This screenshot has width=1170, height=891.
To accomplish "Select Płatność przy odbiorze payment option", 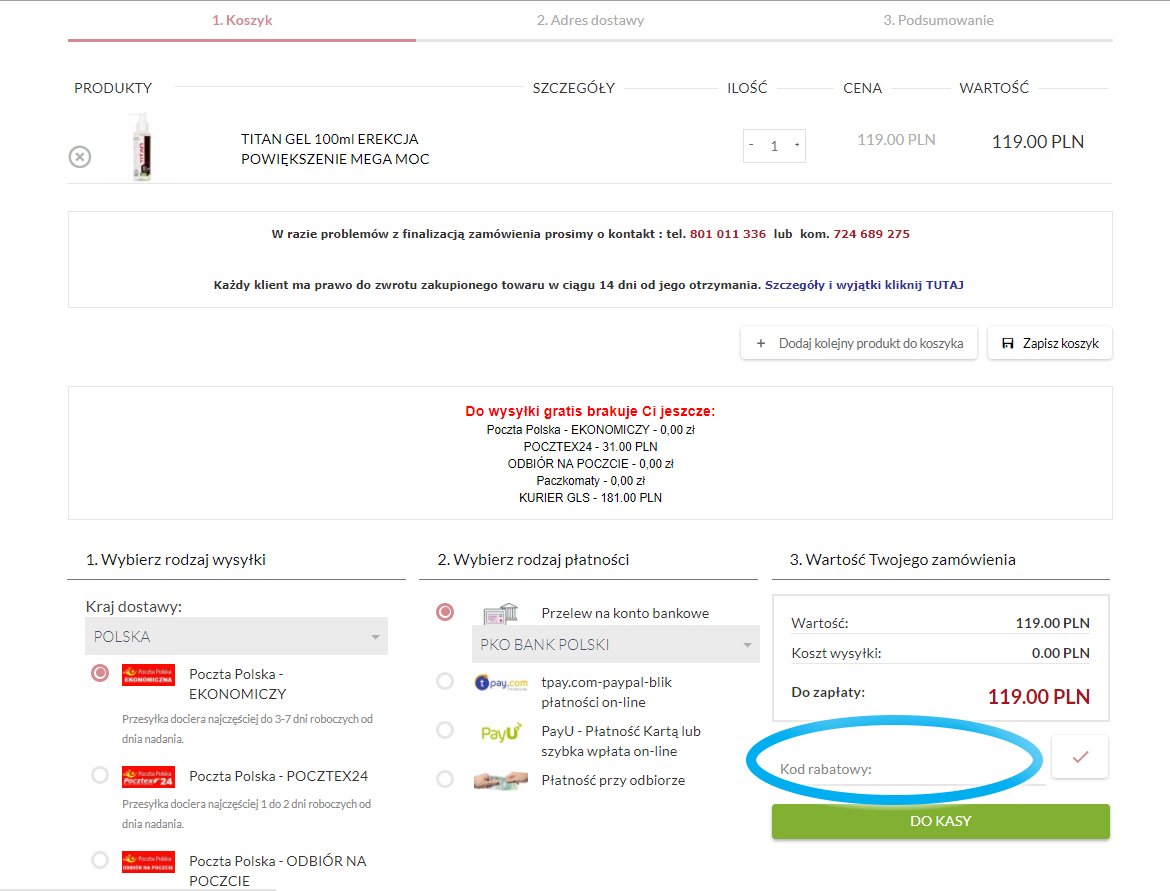I will point(445,779).
